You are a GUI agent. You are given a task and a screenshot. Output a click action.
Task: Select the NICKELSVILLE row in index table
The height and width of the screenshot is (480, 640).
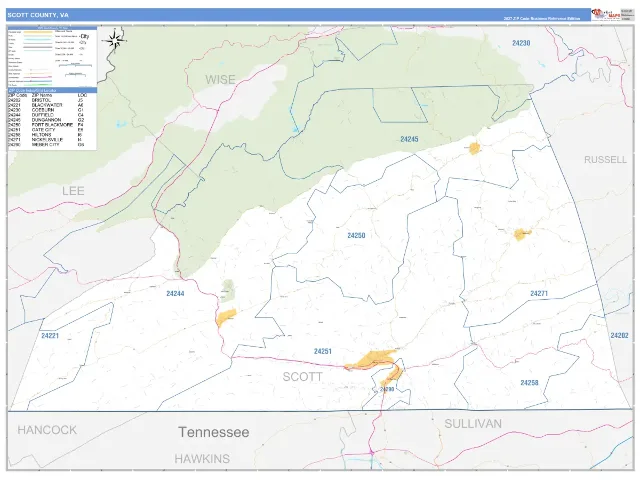click(x=47, y=140)
